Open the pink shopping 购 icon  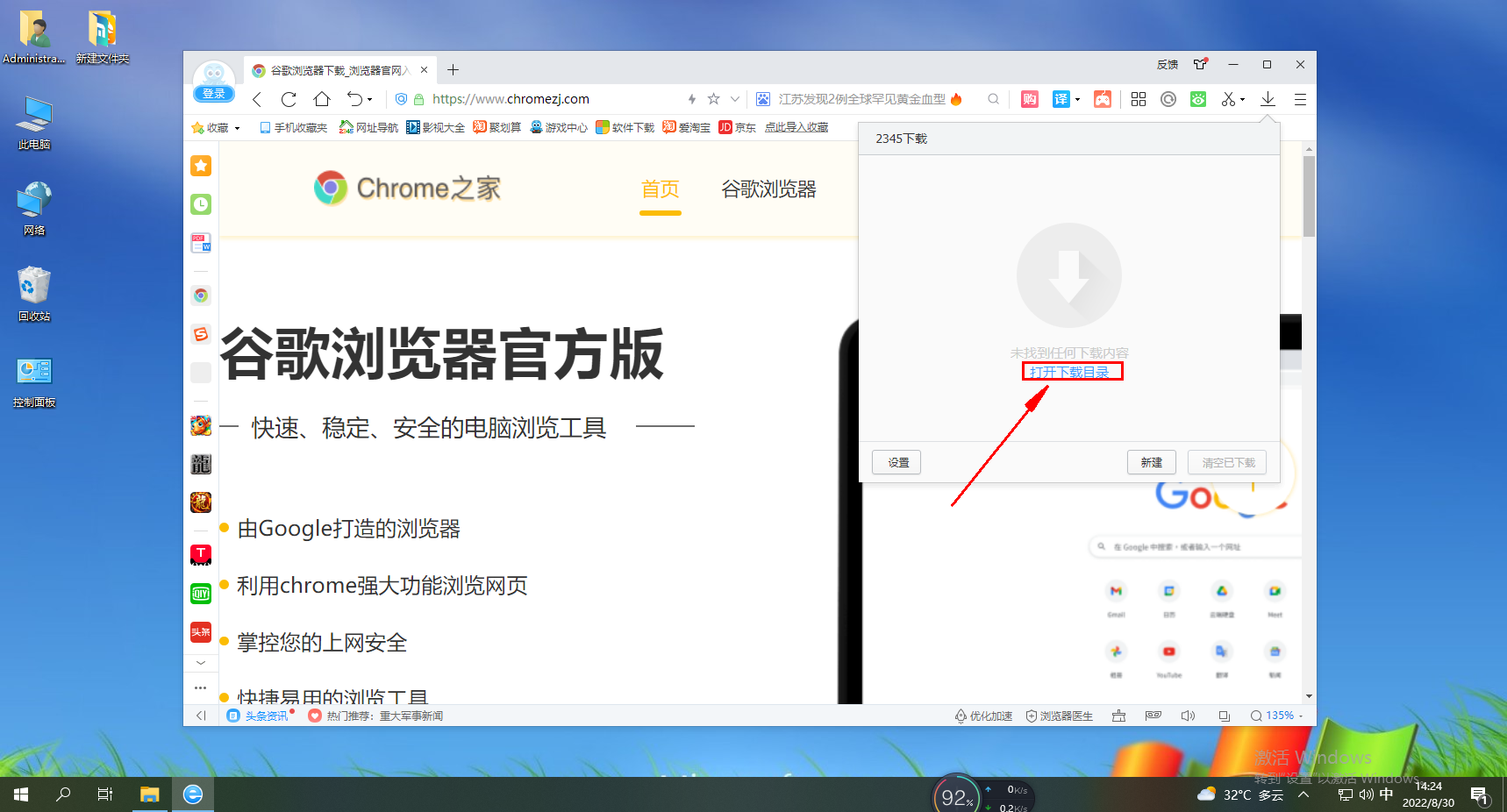[1030, 99]
